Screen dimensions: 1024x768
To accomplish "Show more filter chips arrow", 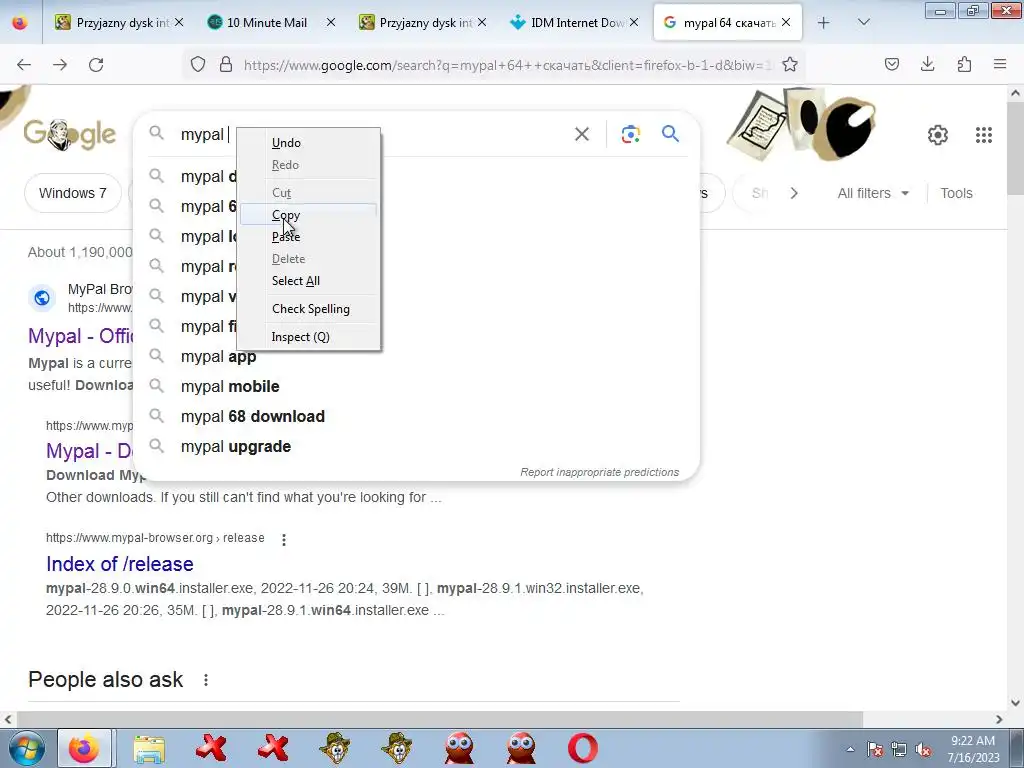I will (x=794, y=193).
